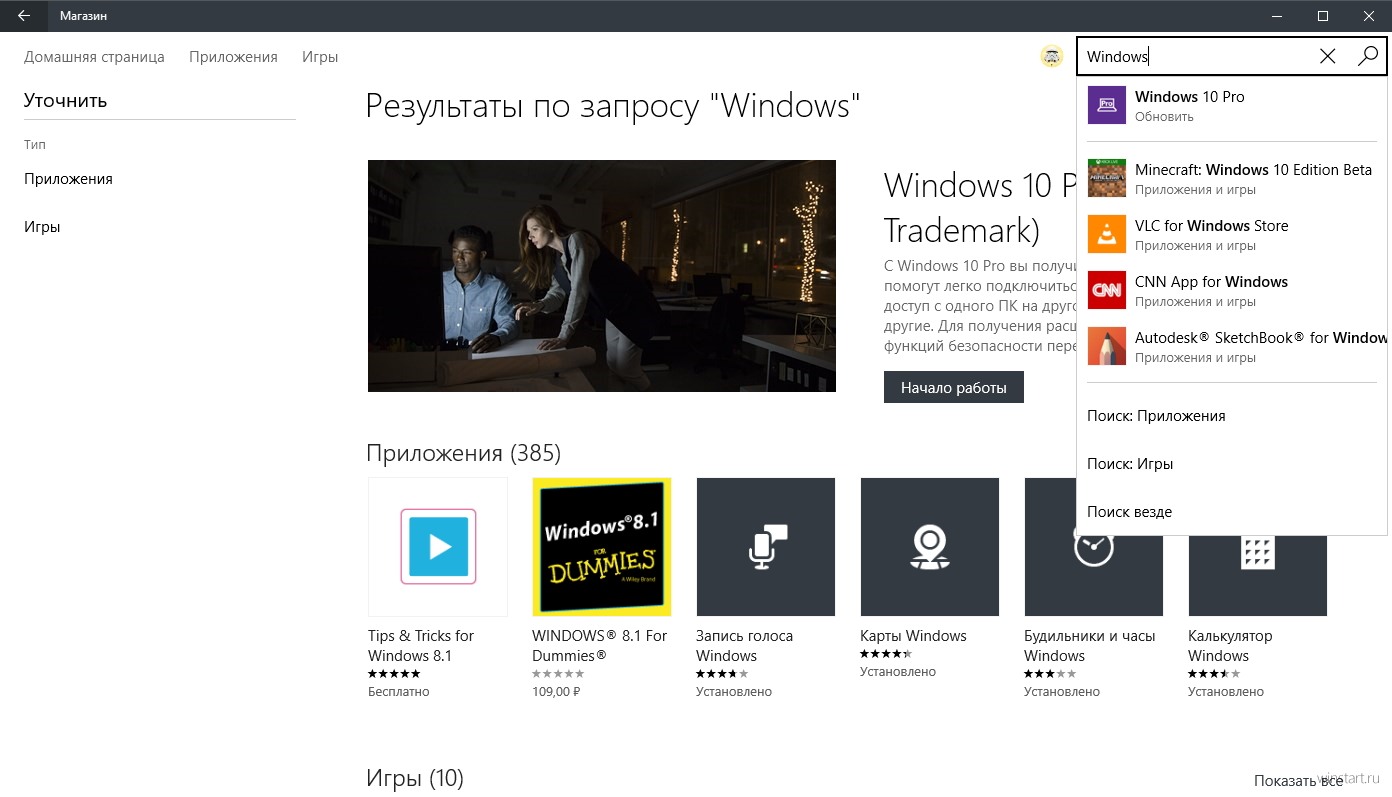The image size is (1392, 797).
Task: Click Запись голоса Windows title
Action: coord(744,646)
